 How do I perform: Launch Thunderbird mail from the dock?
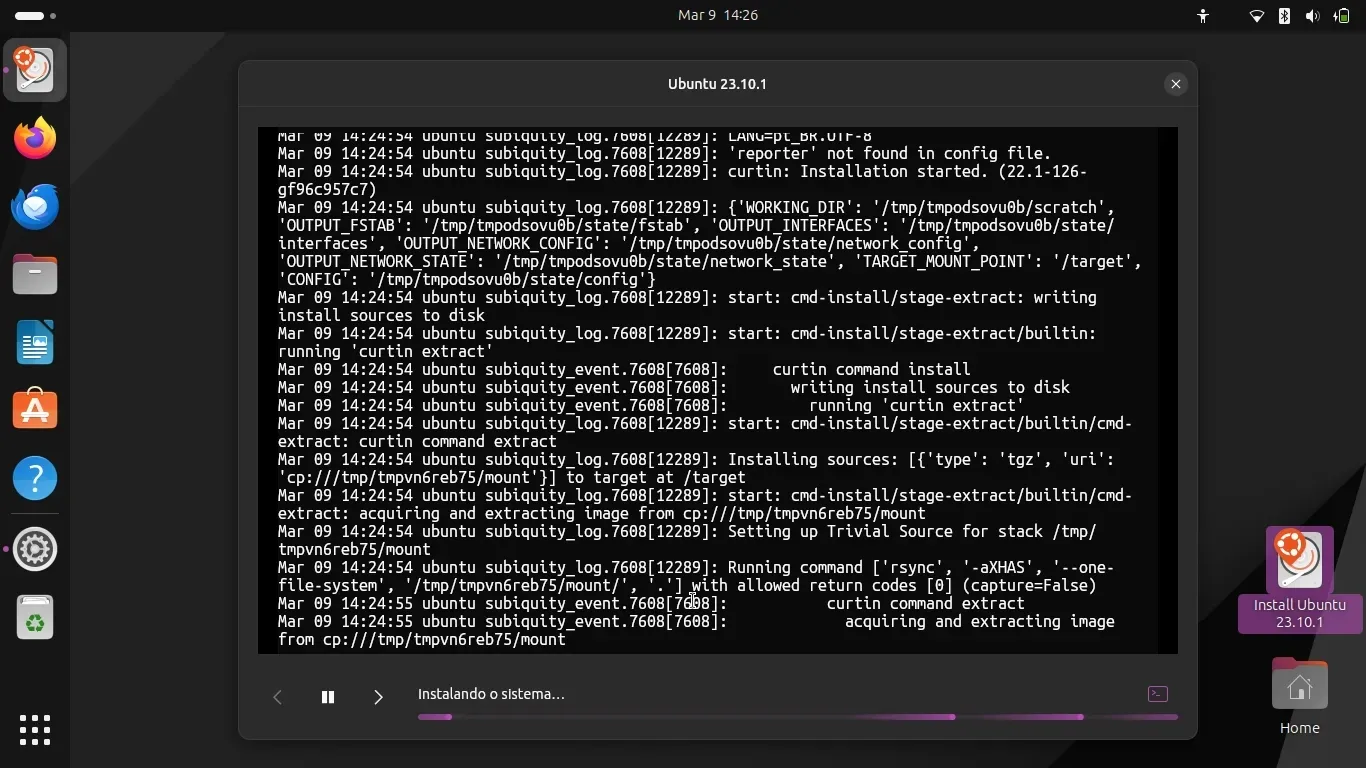35,207
